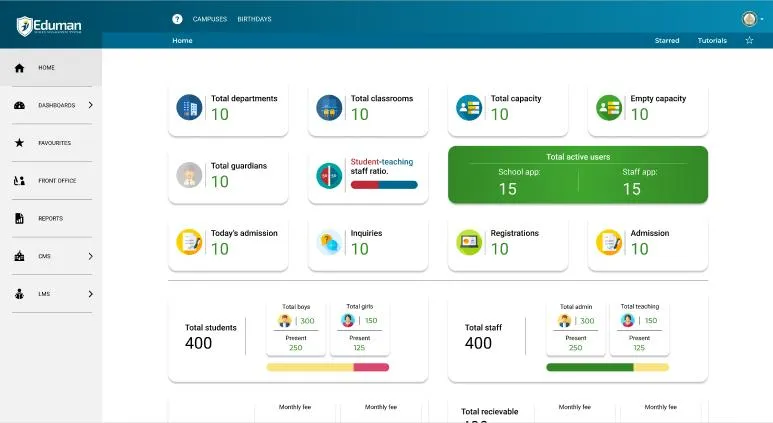Click the Inquiries chat bubble icon

(329, 242)
